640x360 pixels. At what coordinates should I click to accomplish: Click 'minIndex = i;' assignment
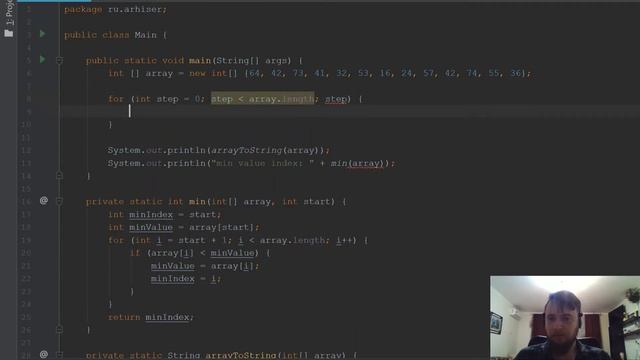click(x=186, y=279)
